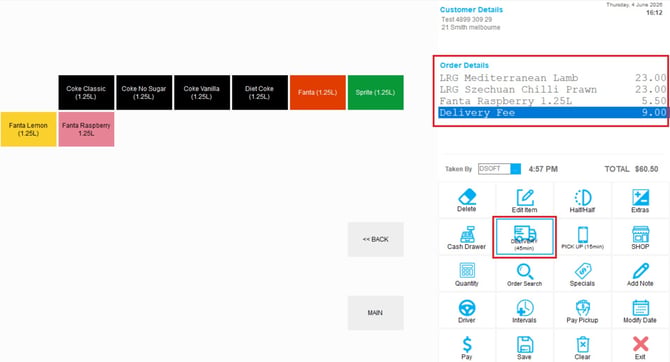Add Note to the order
The height and width of the screenshot is (362, 670).
click(x=640, y=274)
